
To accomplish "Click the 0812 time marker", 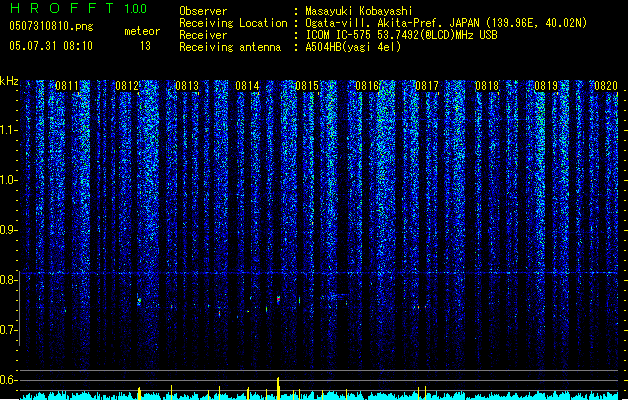I will point(127,86).
